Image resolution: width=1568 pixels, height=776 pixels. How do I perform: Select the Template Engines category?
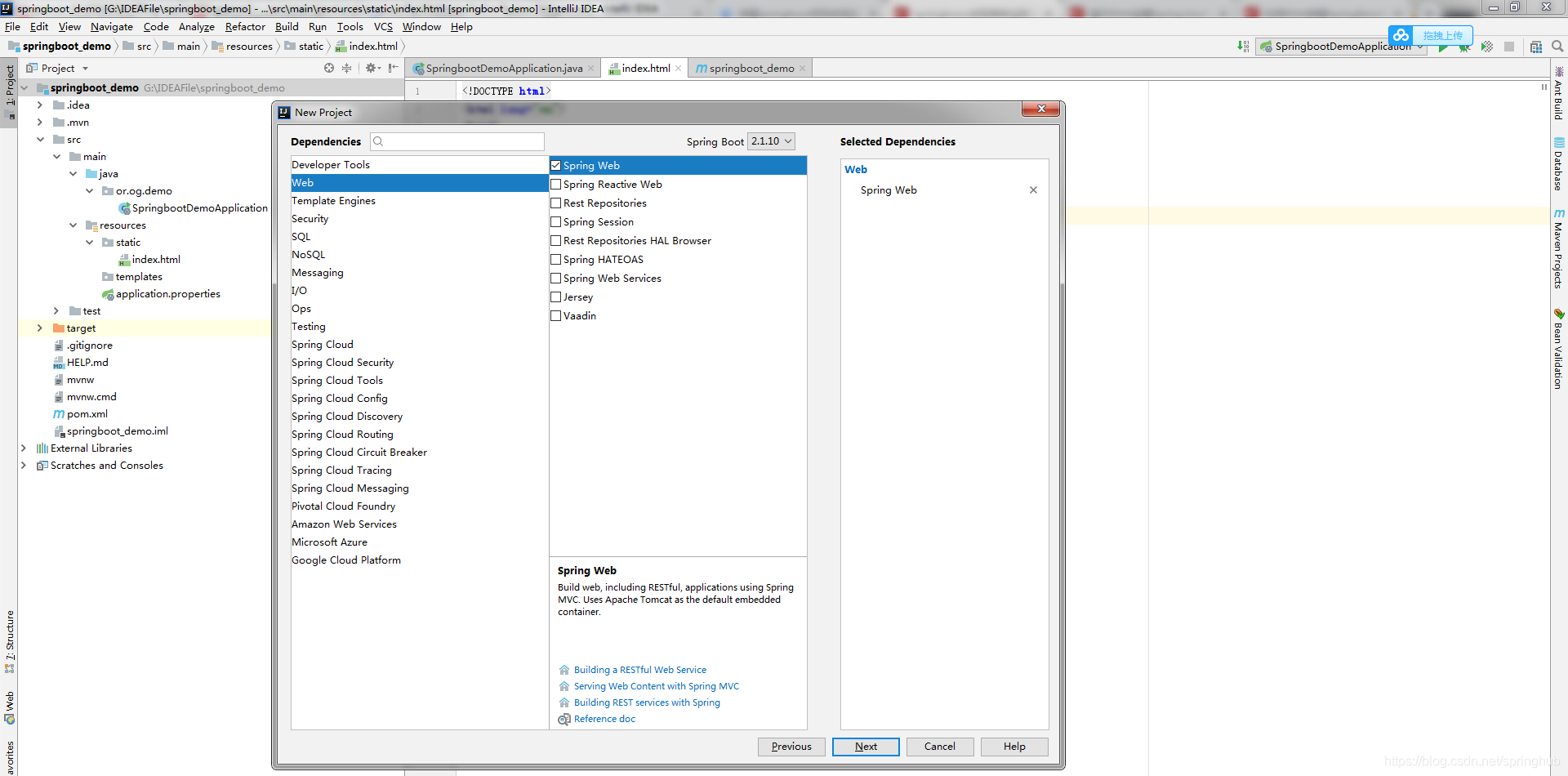click(x=420, y=201)
